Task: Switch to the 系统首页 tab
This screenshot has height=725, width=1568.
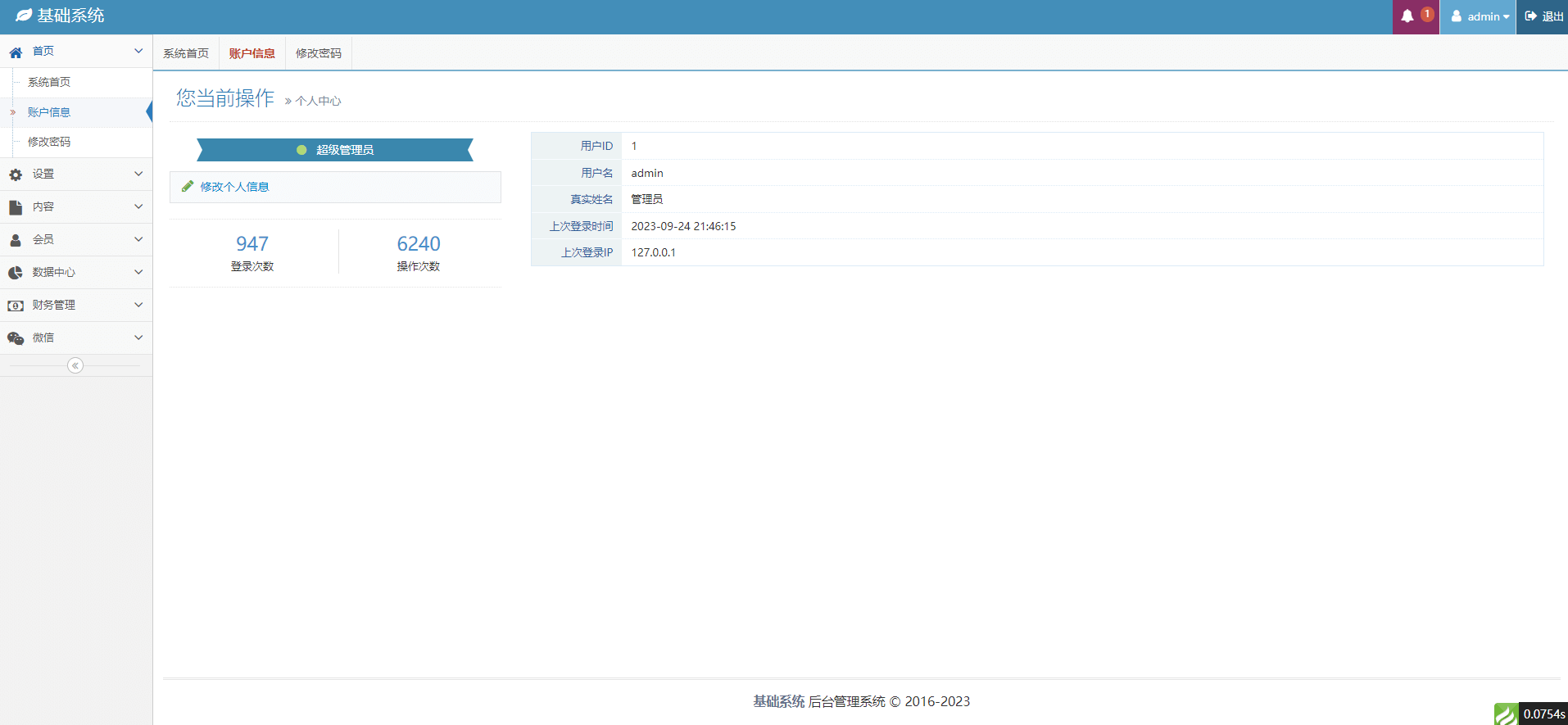Action: point(186,53)
